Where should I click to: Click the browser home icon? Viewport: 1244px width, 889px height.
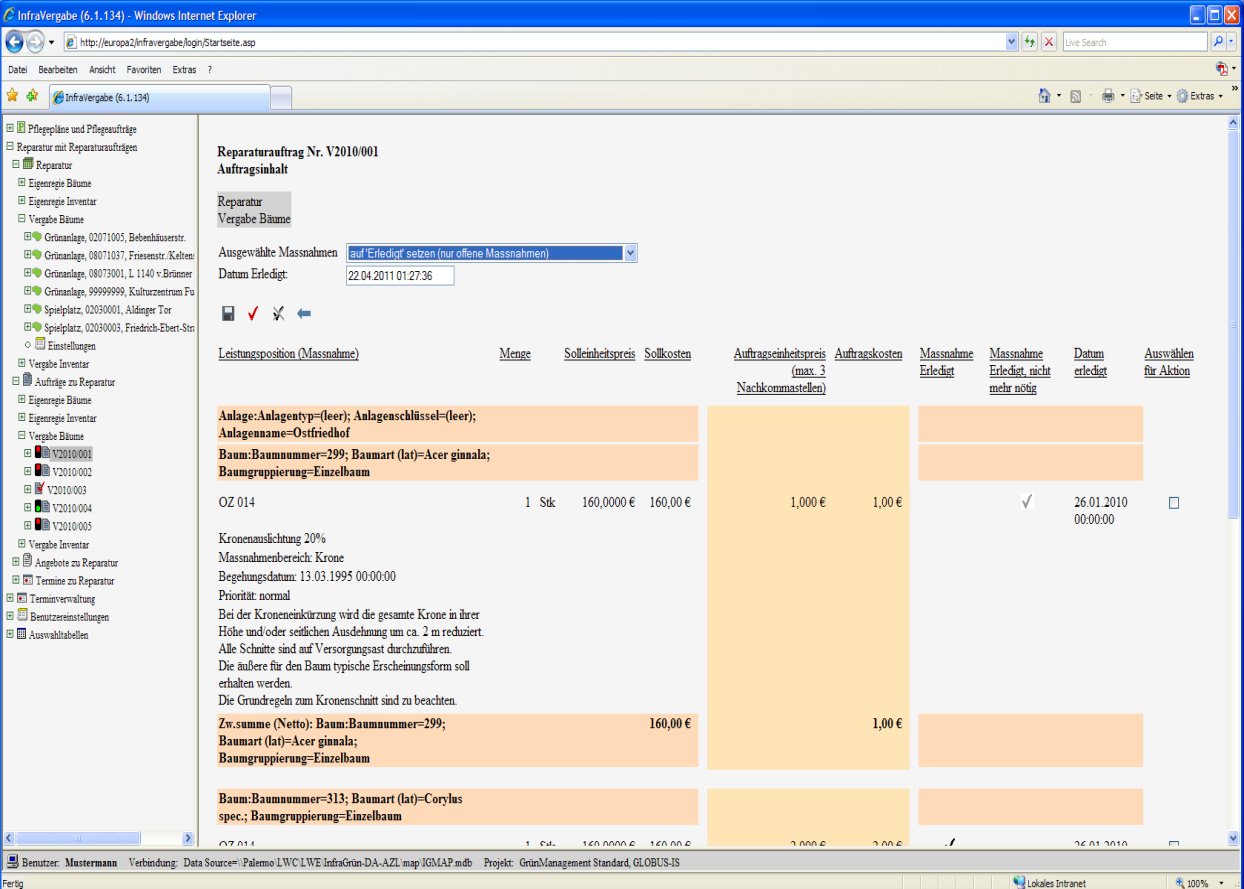tap(1044, 96)
